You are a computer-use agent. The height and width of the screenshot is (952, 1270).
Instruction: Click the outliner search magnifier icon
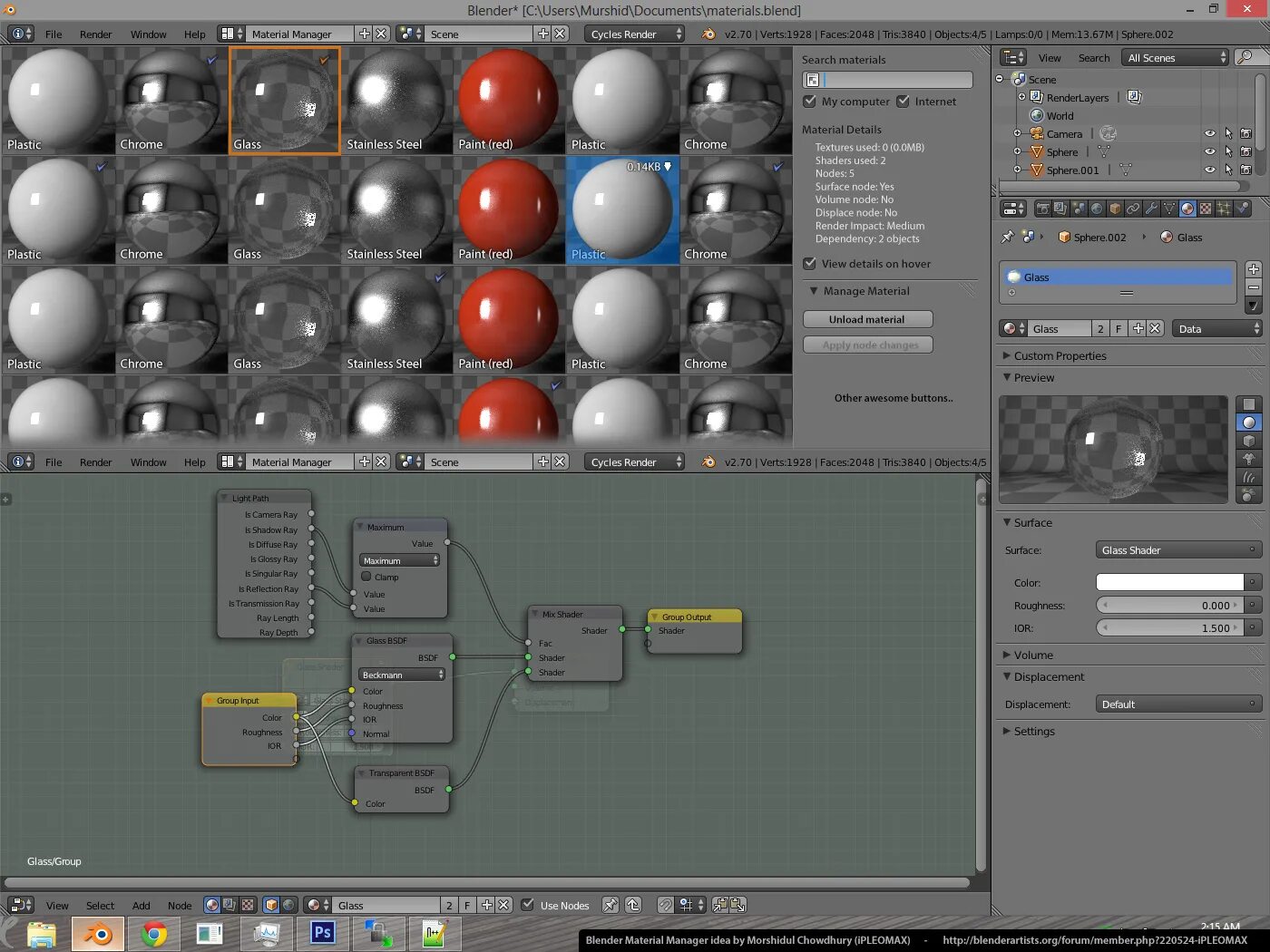point(1245,57)
